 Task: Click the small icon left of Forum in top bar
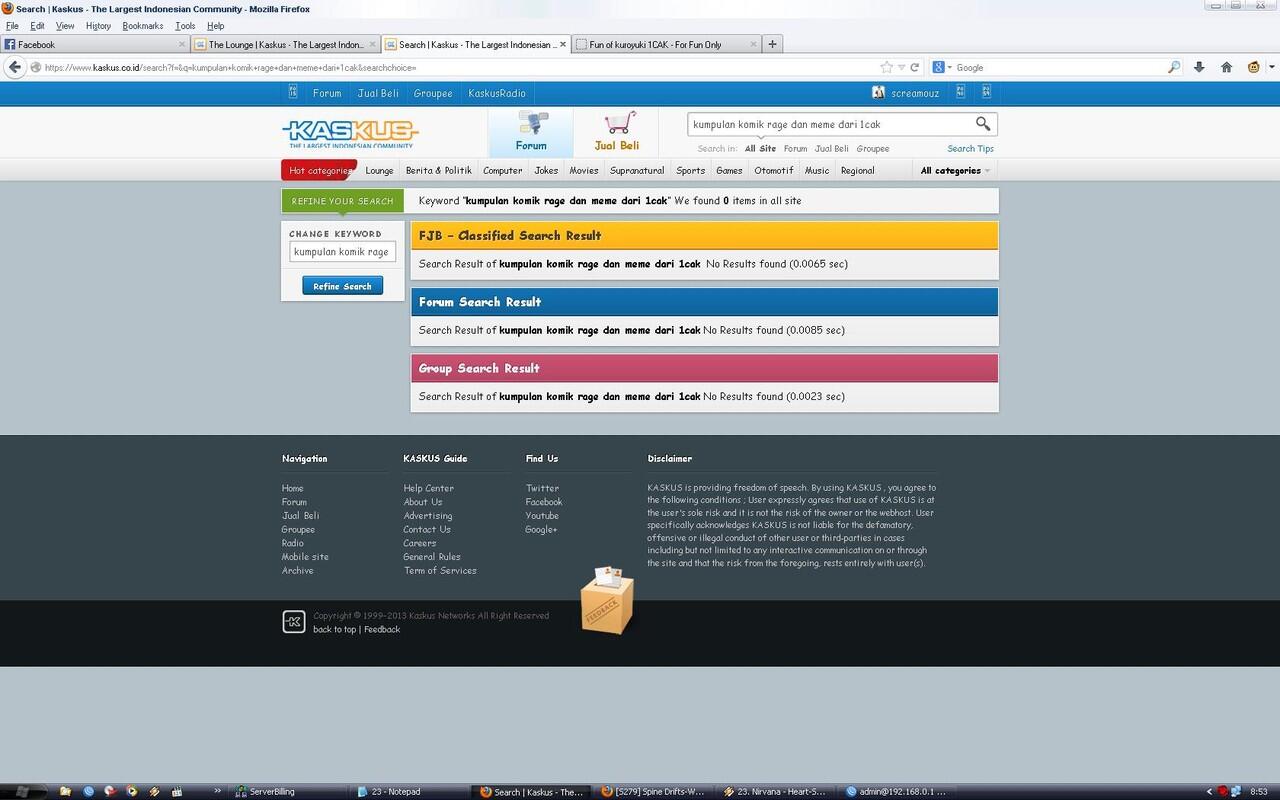click(293, 92)
